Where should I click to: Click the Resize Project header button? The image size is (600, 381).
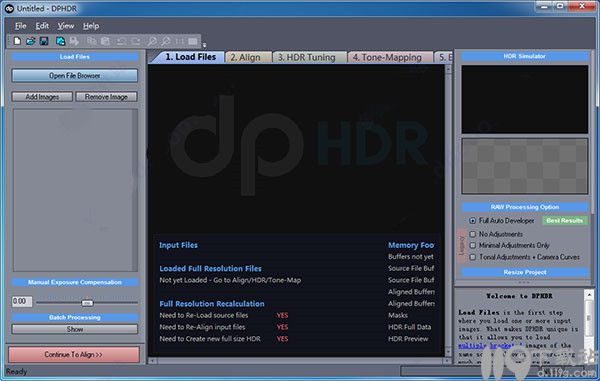tap(525, 272)
